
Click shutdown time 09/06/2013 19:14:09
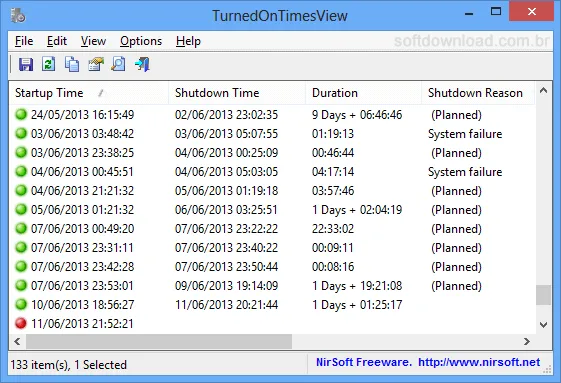(x=226, y=285)
